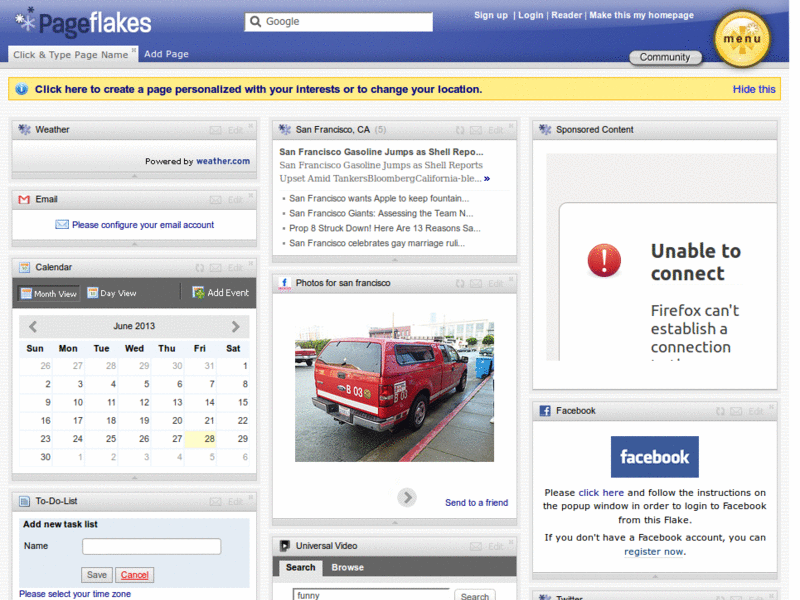Open the Reader link

click(x=566, y=15)
